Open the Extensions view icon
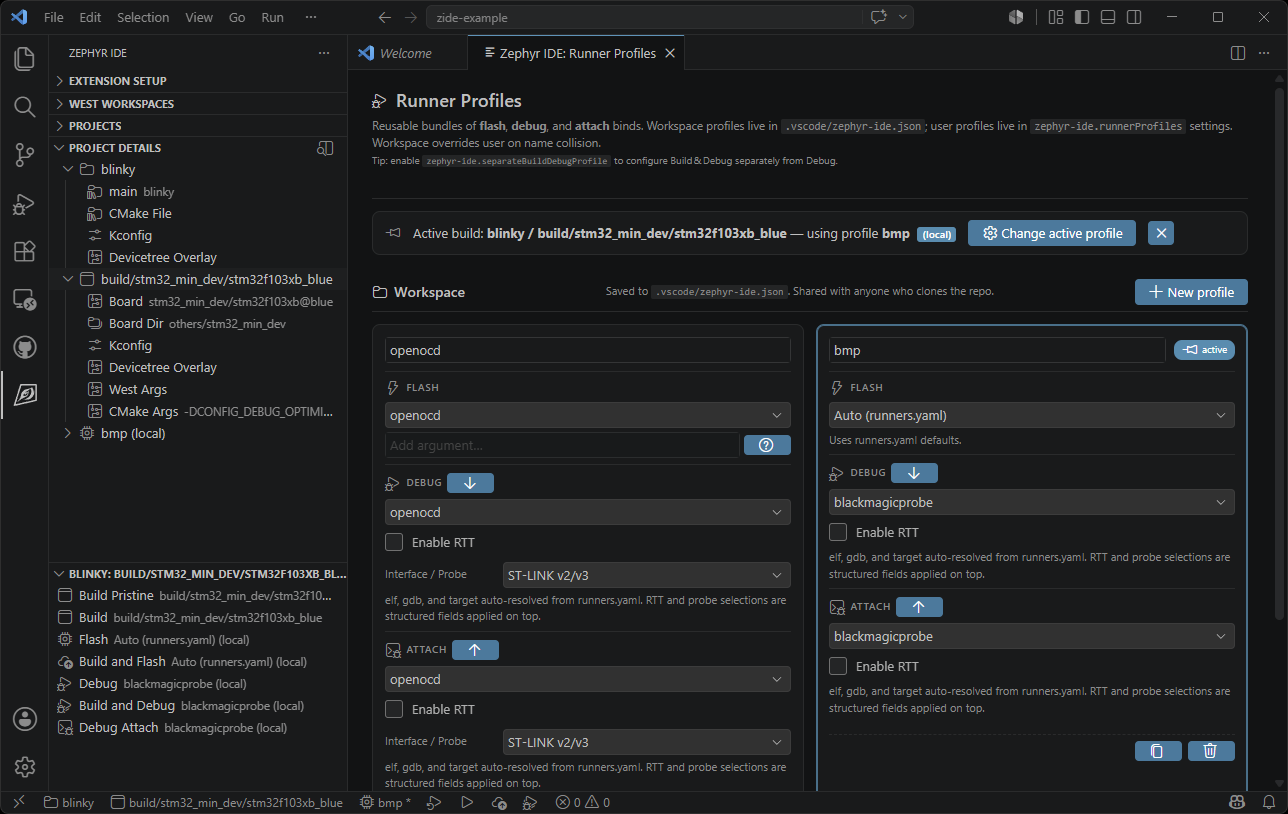This screenshot has width=1288, height=814. click(25, 251)
